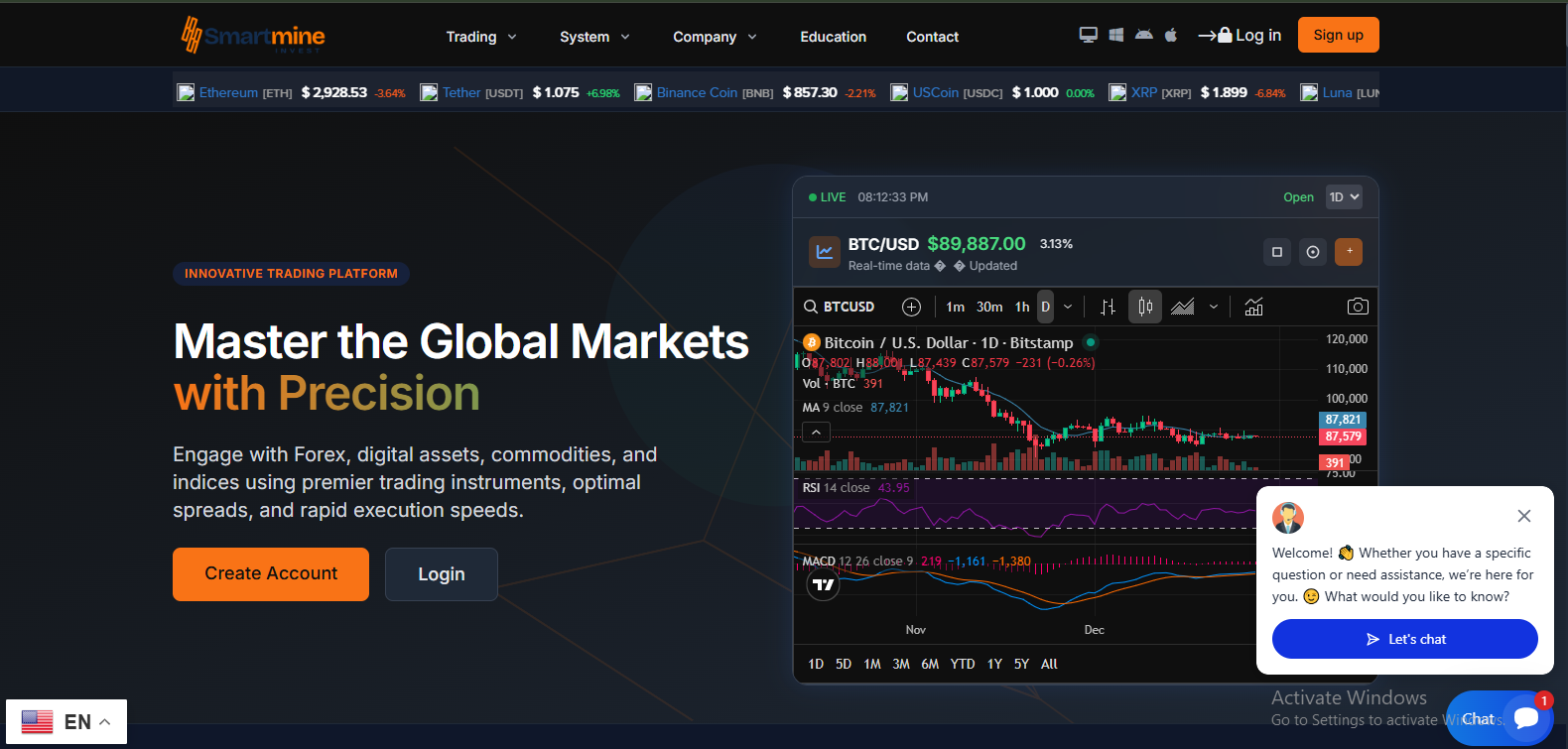Open the EN language selector

pyautogui.click(x=66, y=721)
